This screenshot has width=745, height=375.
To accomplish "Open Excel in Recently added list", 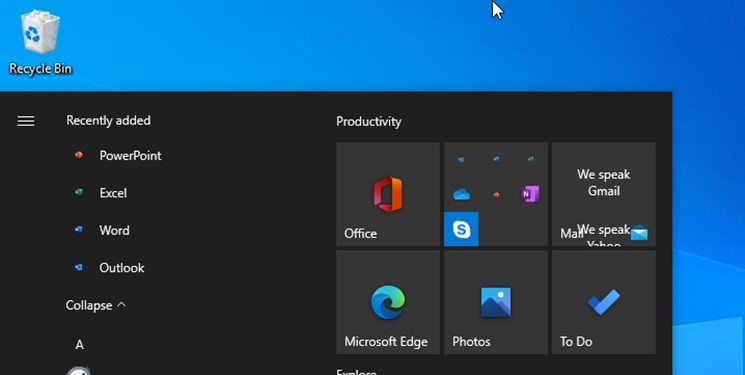I will click(113, 192).
